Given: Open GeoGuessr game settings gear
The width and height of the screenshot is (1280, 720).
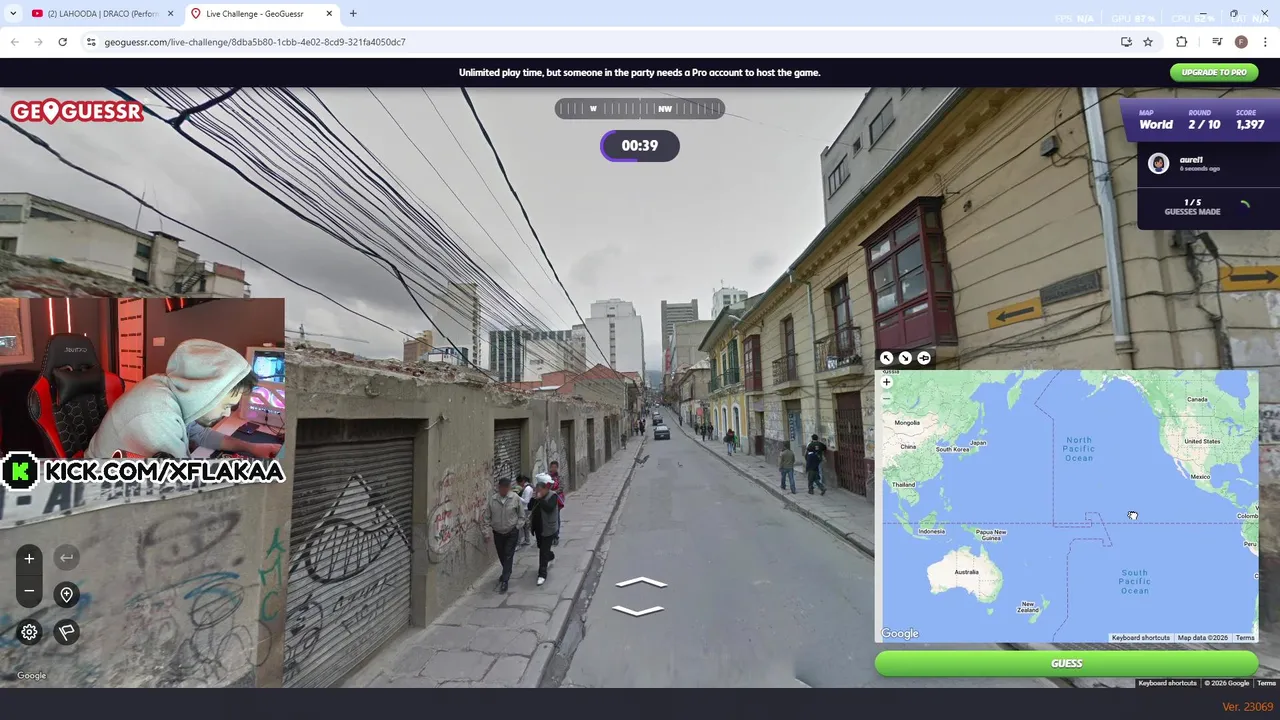Looking at the screenshot, I should pos(29,632).
